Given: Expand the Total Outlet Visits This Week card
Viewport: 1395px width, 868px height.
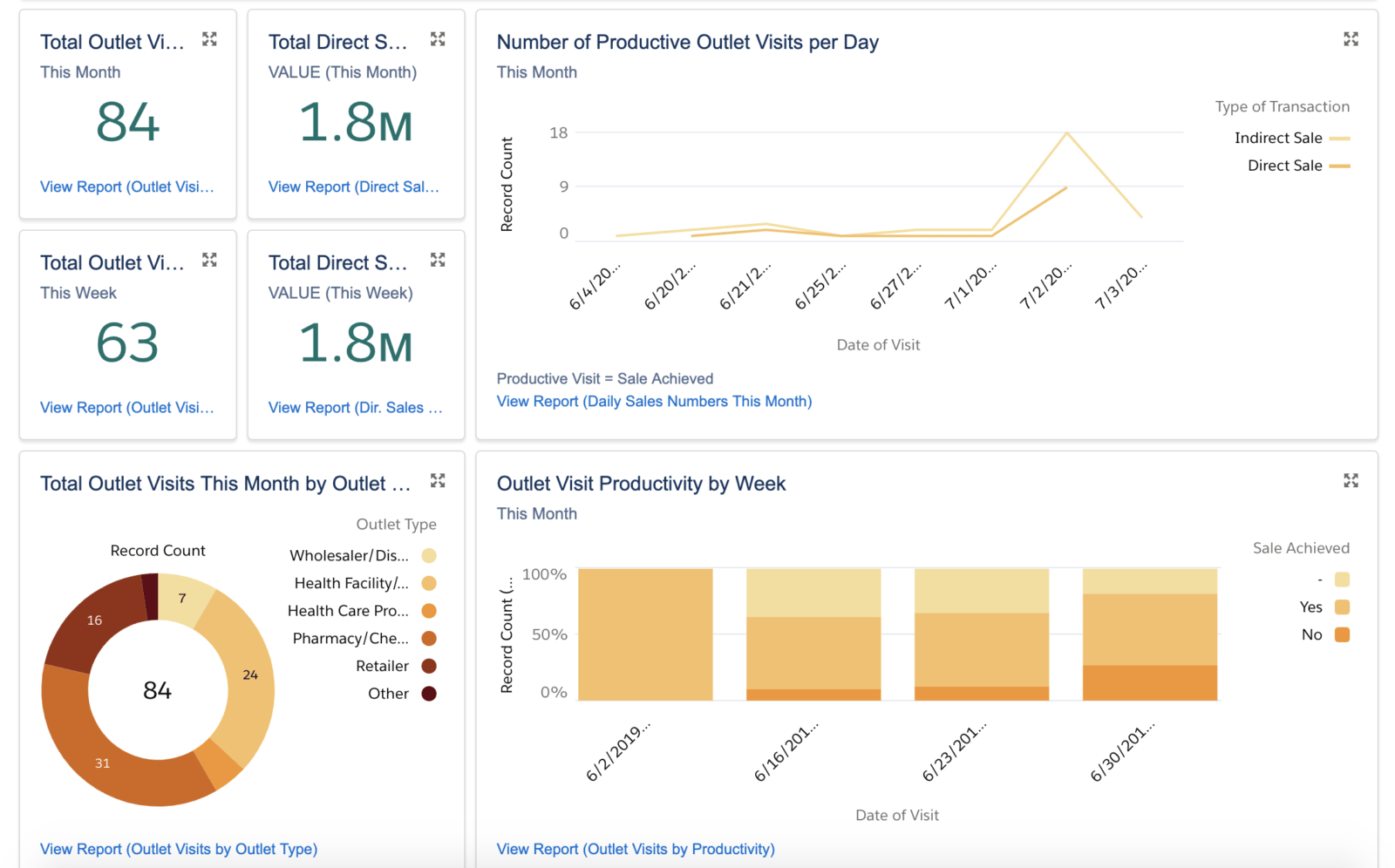Looking at the screenshot, I should 209,260.
